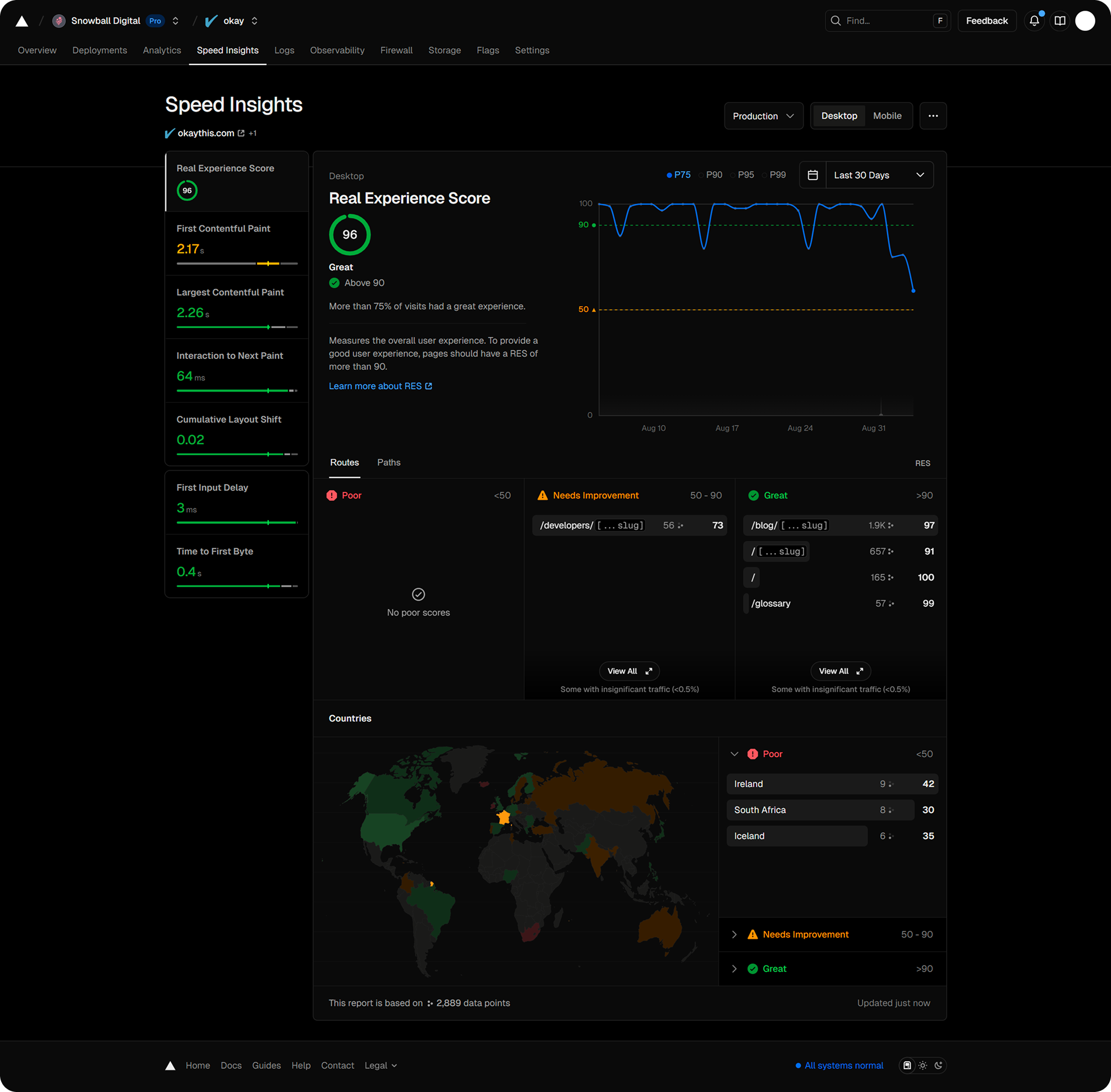The image size is (1111, 1092).
Task: Select the system theme icon in footer
Action: pyautogui.click(x=907, y=1066)
